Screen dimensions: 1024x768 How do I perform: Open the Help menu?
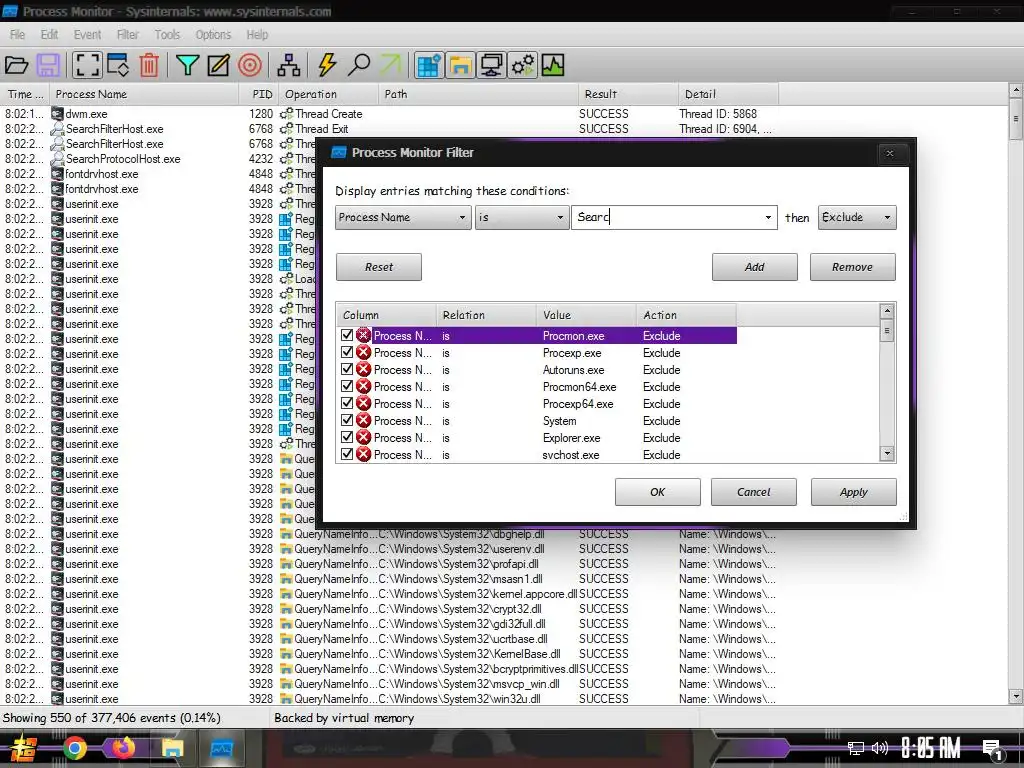tap(257, 35)
